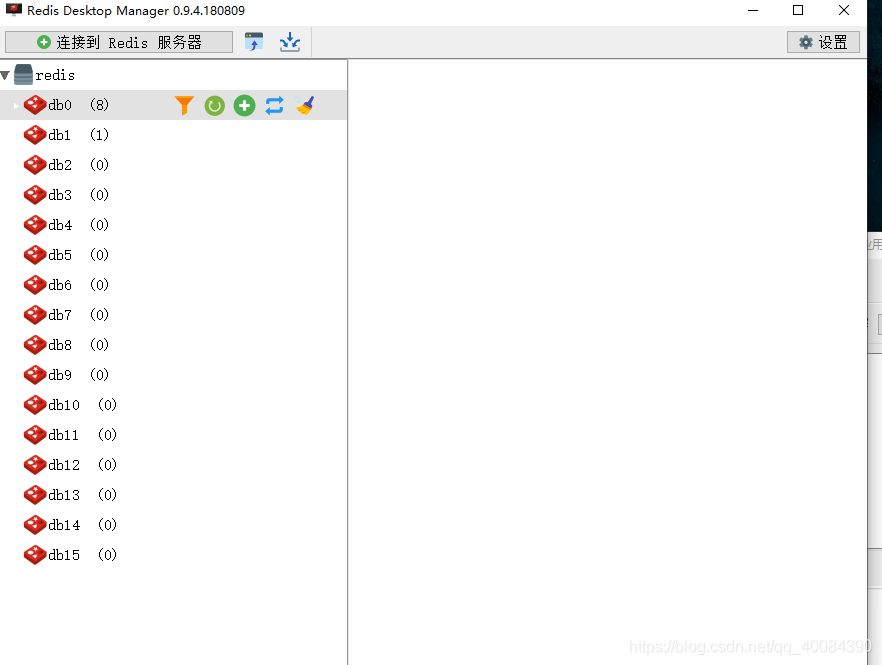The width and height of the screenshot is (882, 665).
Task: Click the blue live update arrows icon
Action: coord(275,106)
